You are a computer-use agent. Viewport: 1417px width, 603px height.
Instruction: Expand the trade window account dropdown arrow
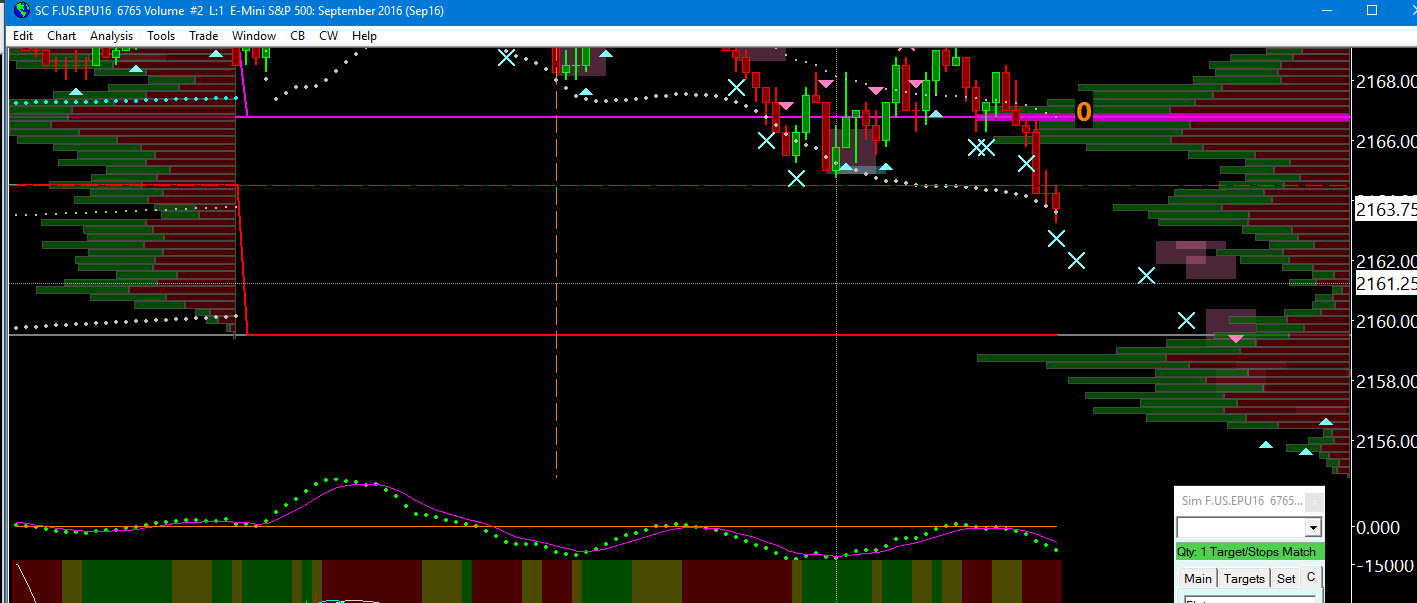click(x=1313, y=527)
